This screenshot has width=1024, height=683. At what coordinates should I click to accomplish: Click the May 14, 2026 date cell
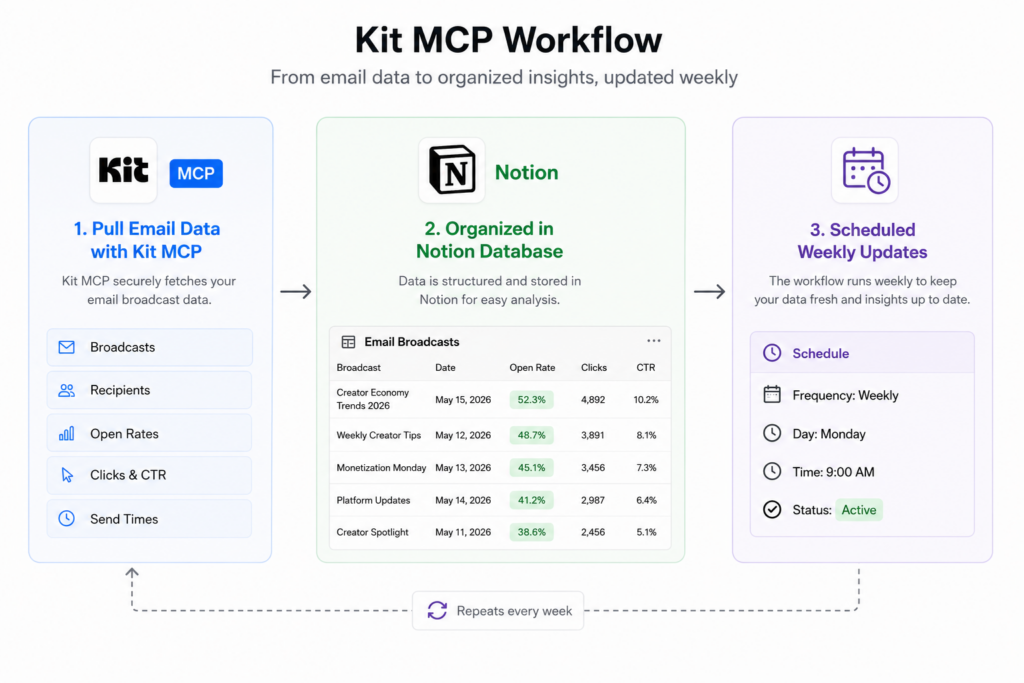tap(463, 500)
